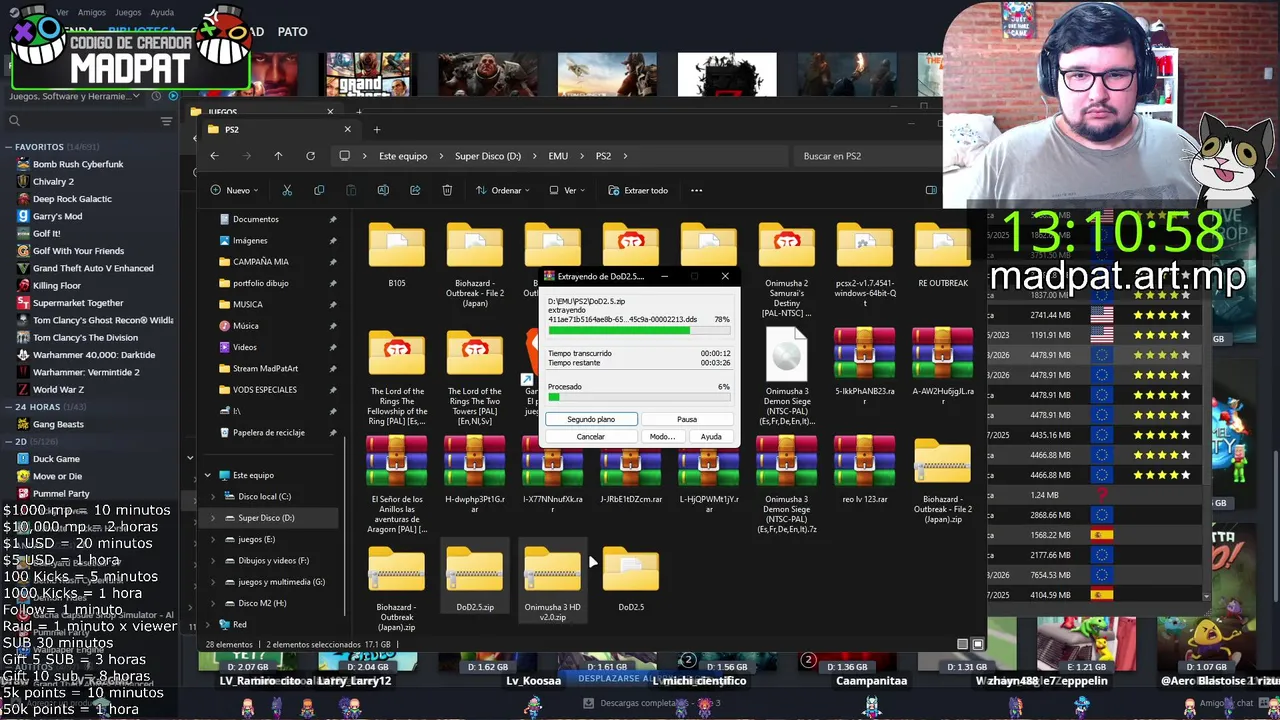
Task: Open Steam Amigos menu
Action: point(92,13)
